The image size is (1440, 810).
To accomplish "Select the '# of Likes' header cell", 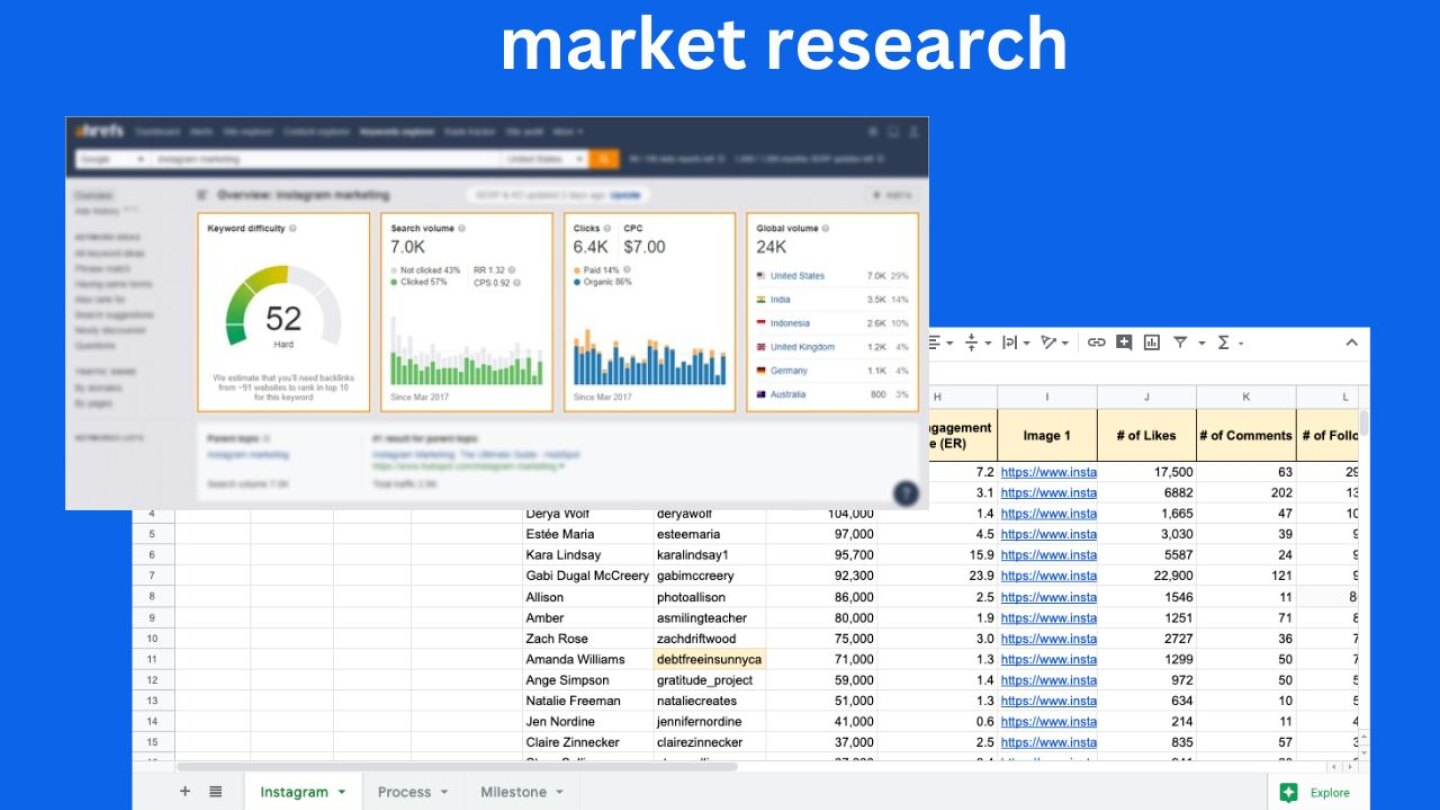I will [1146, 435].
